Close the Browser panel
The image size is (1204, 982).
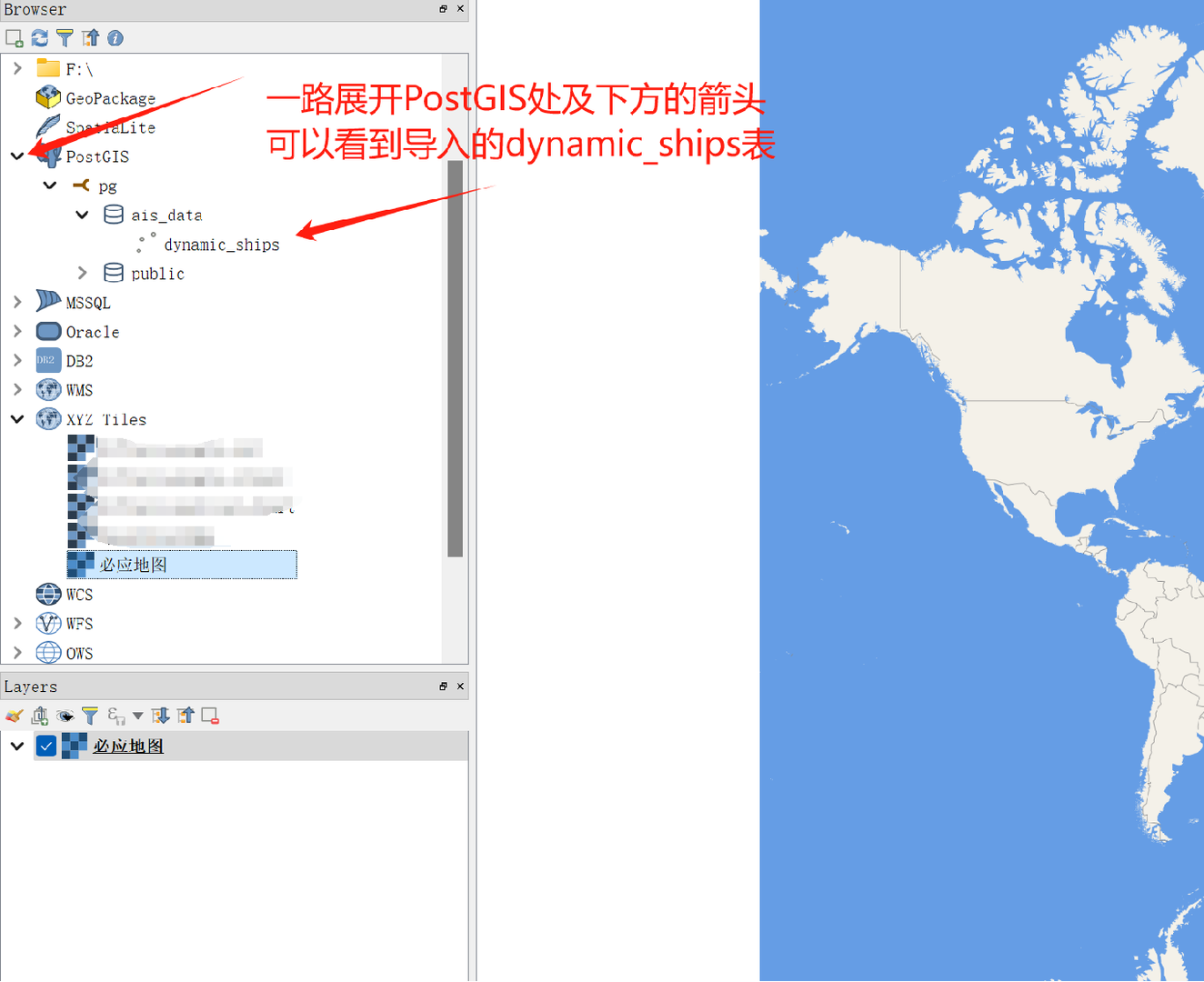(x=460, y=9)
